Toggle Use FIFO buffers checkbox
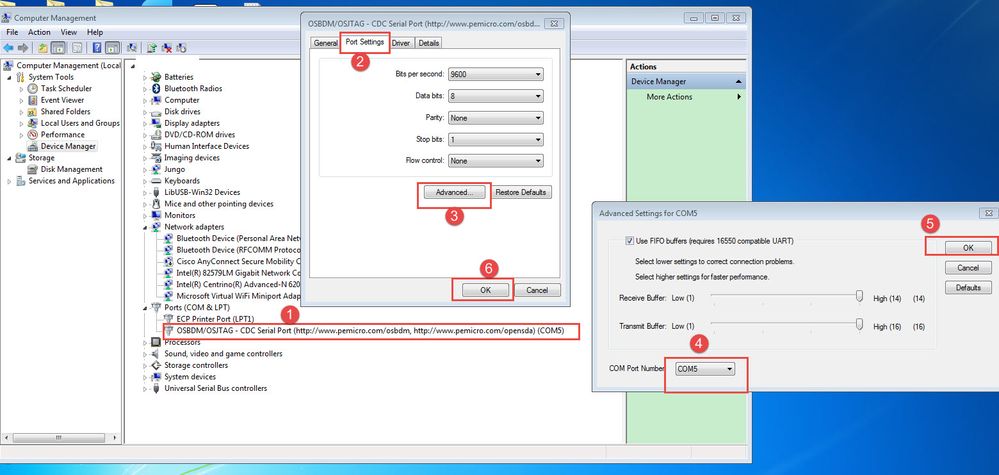 pyautogui.click(x=630, y=241)
